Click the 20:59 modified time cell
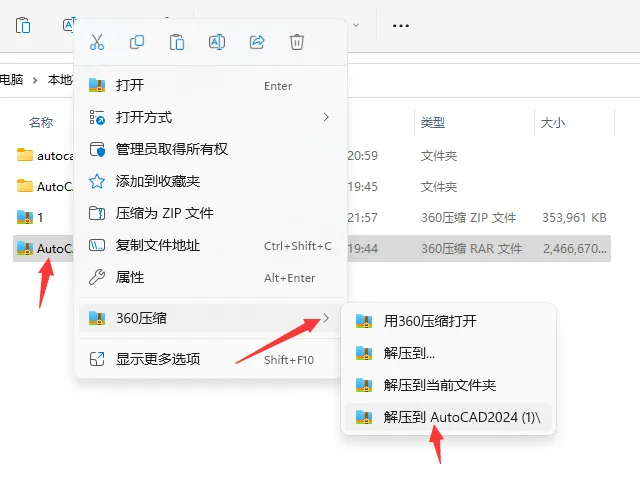The height and width of the screenshot is (478, 640). pyautogui.click(x=362, y=156)
